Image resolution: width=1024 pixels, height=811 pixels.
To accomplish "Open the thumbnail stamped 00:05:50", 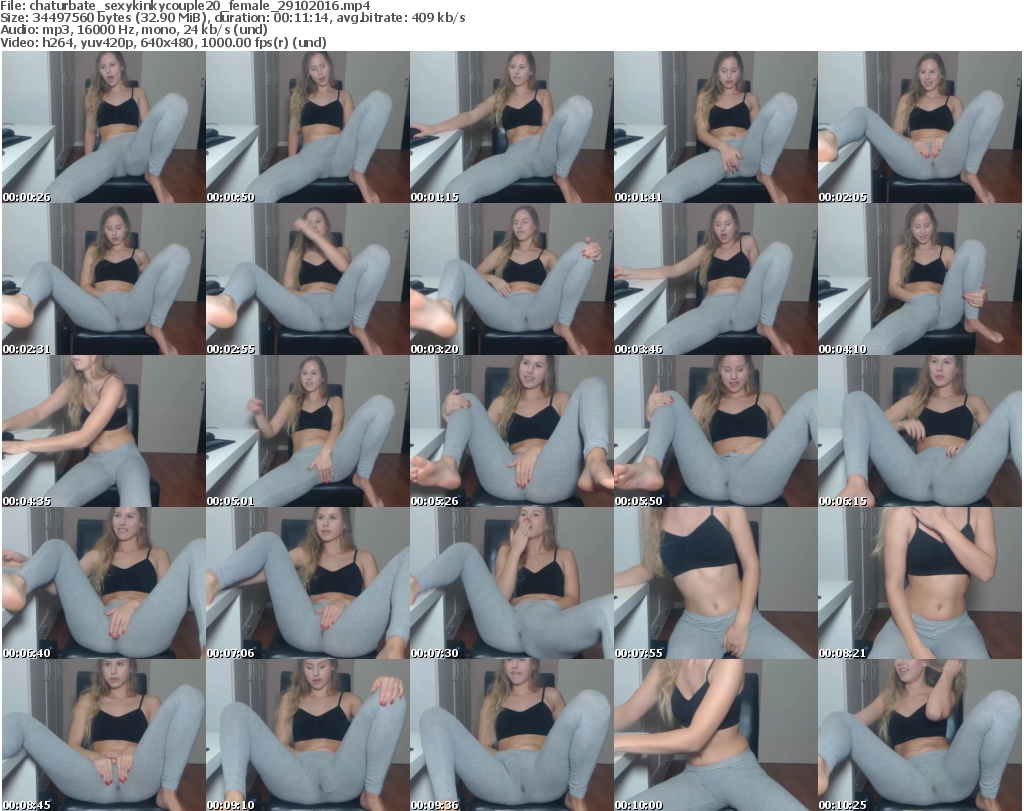I will [x=716, y=431].
